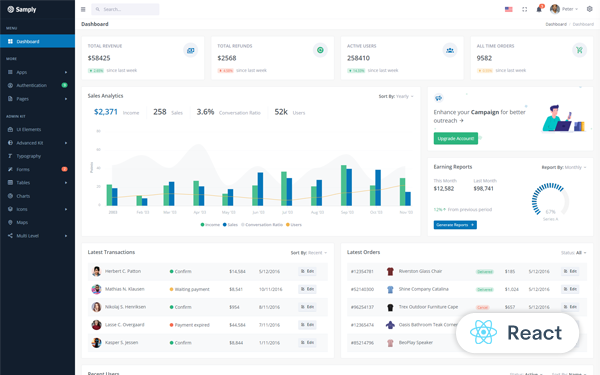Open the settings gear icon
Screen dimensions: 600x375
point(589,9)
